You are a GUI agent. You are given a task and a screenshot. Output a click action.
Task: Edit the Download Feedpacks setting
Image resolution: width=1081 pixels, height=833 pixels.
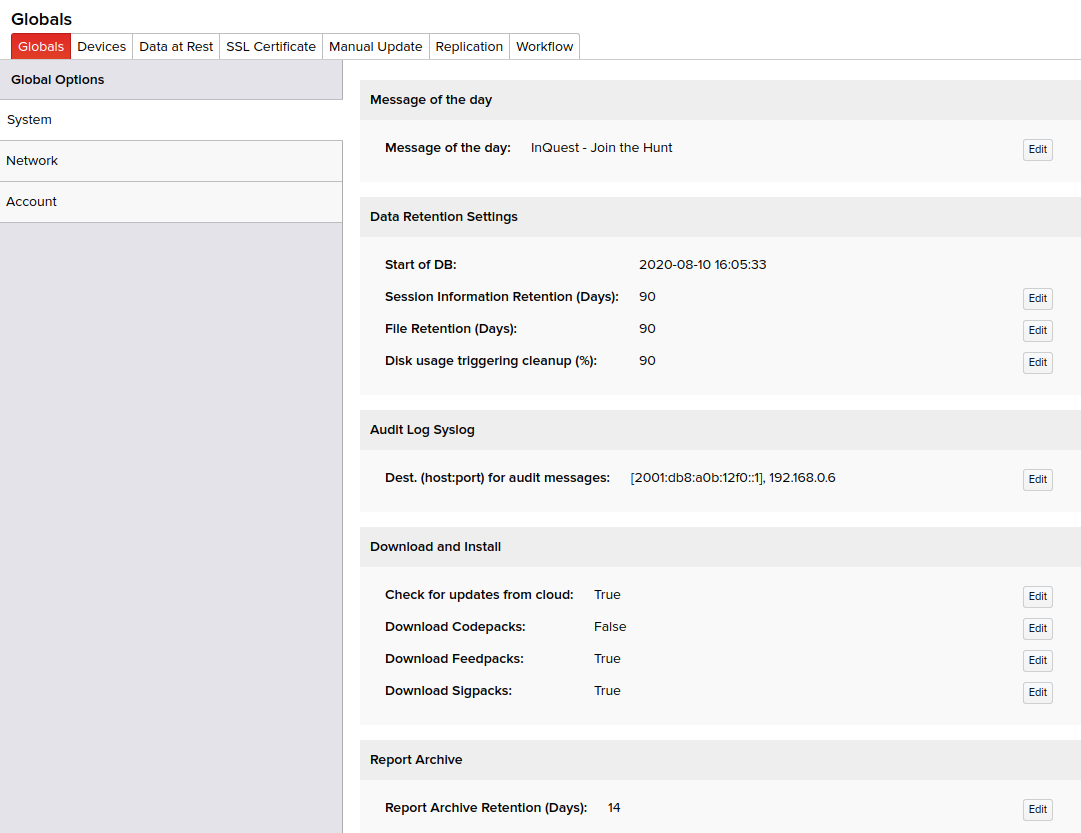[x=1037, y=661]
